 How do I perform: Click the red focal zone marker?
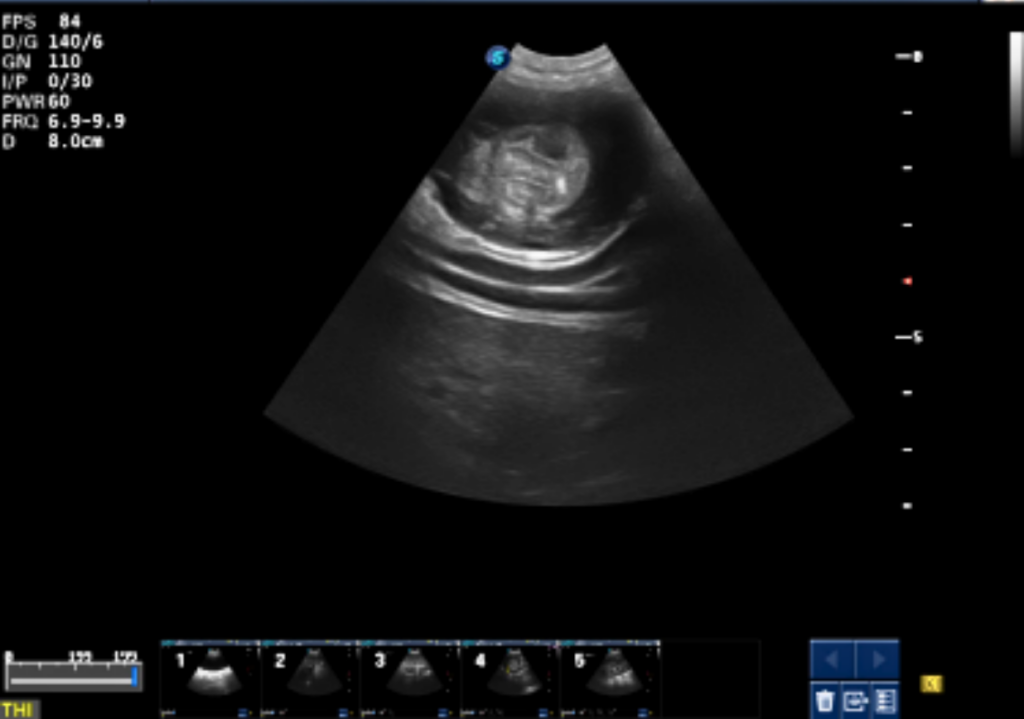pos(907,281)
